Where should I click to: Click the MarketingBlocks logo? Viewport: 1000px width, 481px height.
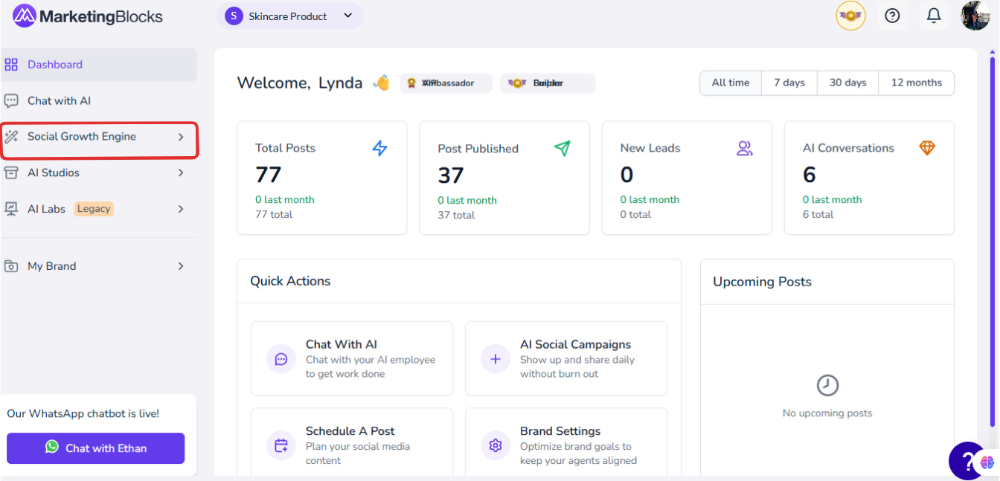[87, 16]
